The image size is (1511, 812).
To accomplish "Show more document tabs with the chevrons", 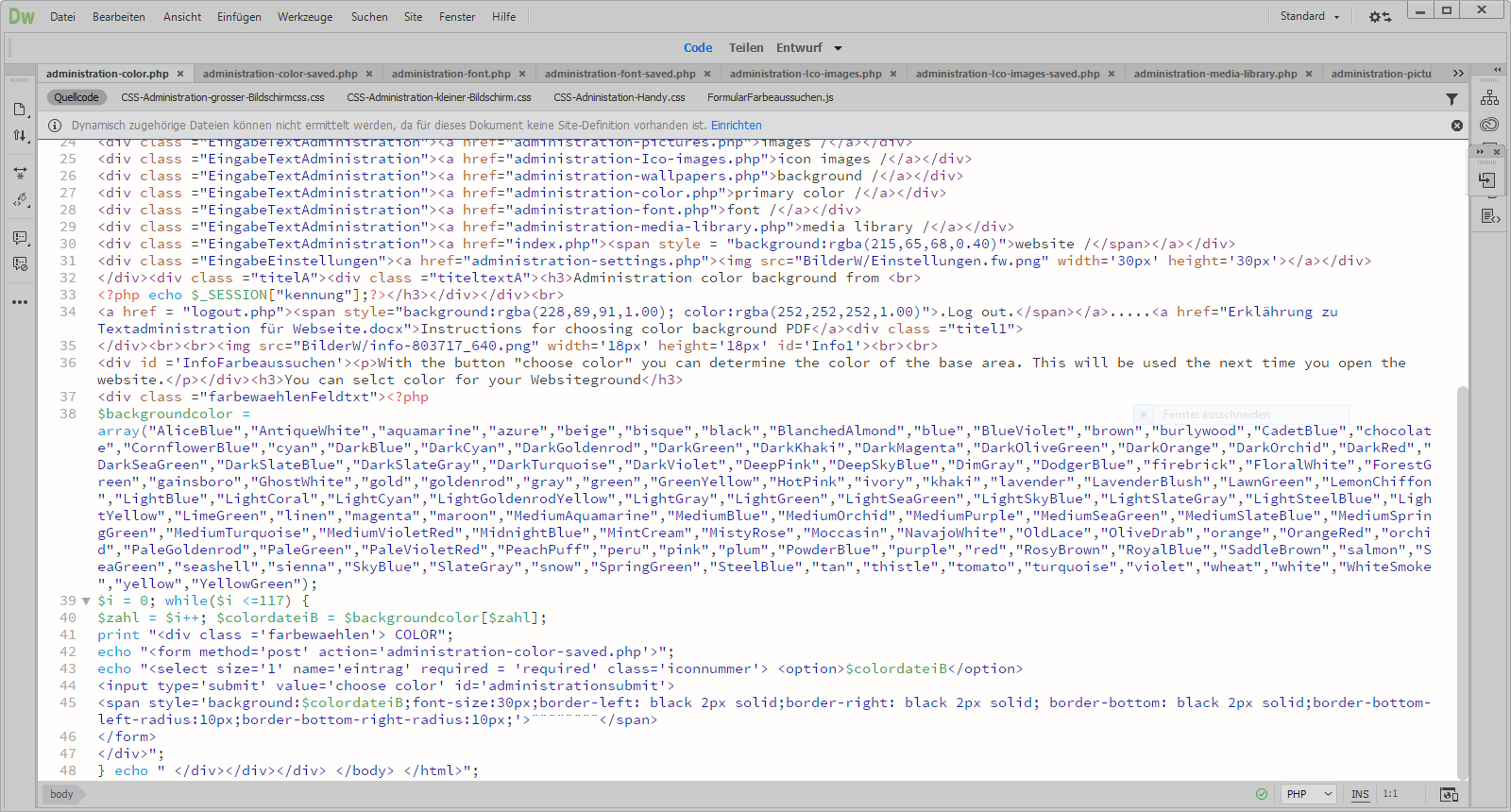I will 1458,74.
